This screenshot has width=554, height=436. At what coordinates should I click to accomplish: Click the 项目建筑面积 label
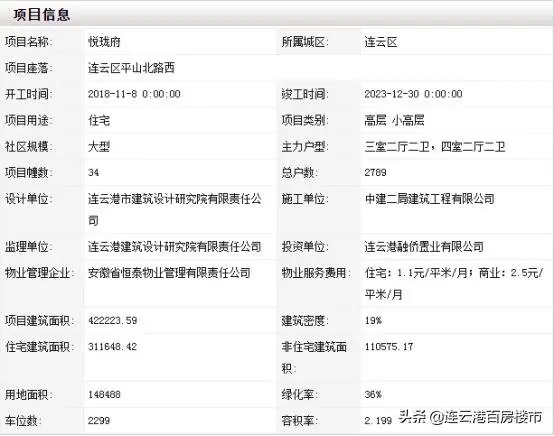(x=39, y=320)
